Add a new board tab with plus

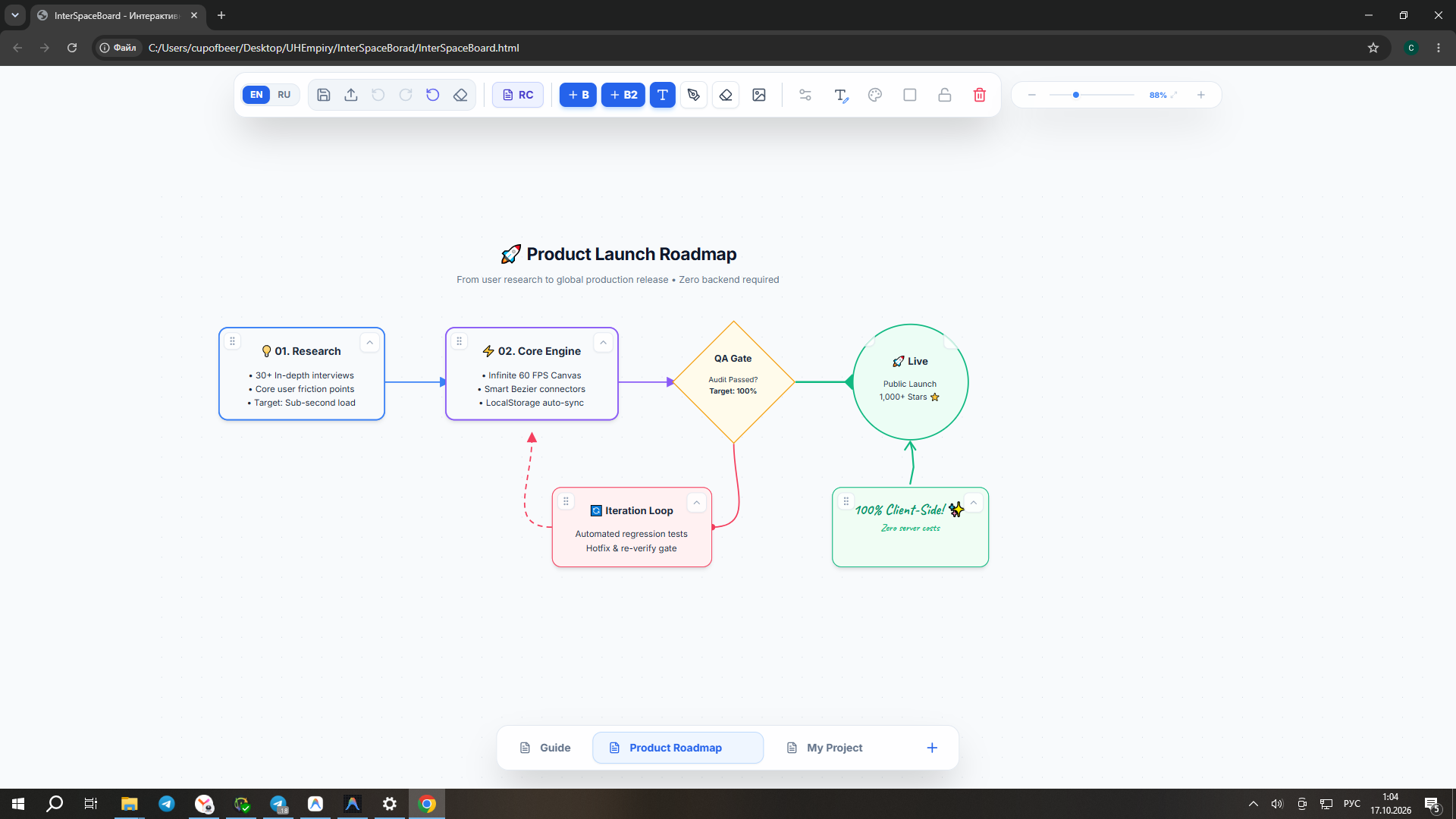(x=932, y=748)
